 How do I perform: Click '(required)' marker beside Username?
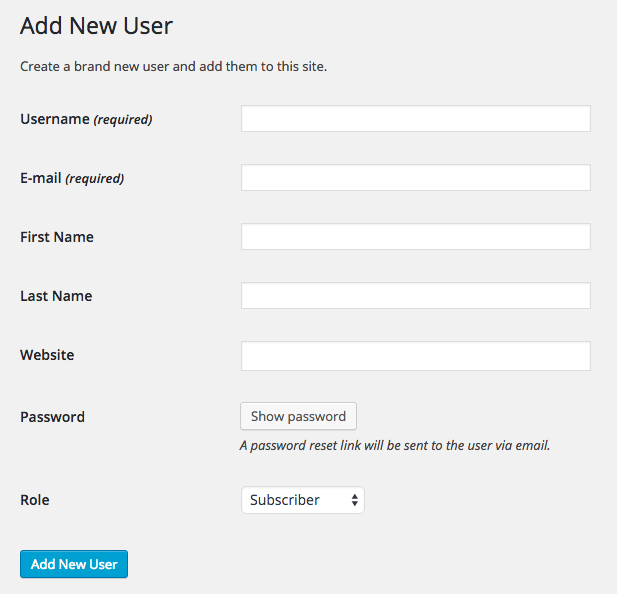pyautogui.click(x=123, y=120)
